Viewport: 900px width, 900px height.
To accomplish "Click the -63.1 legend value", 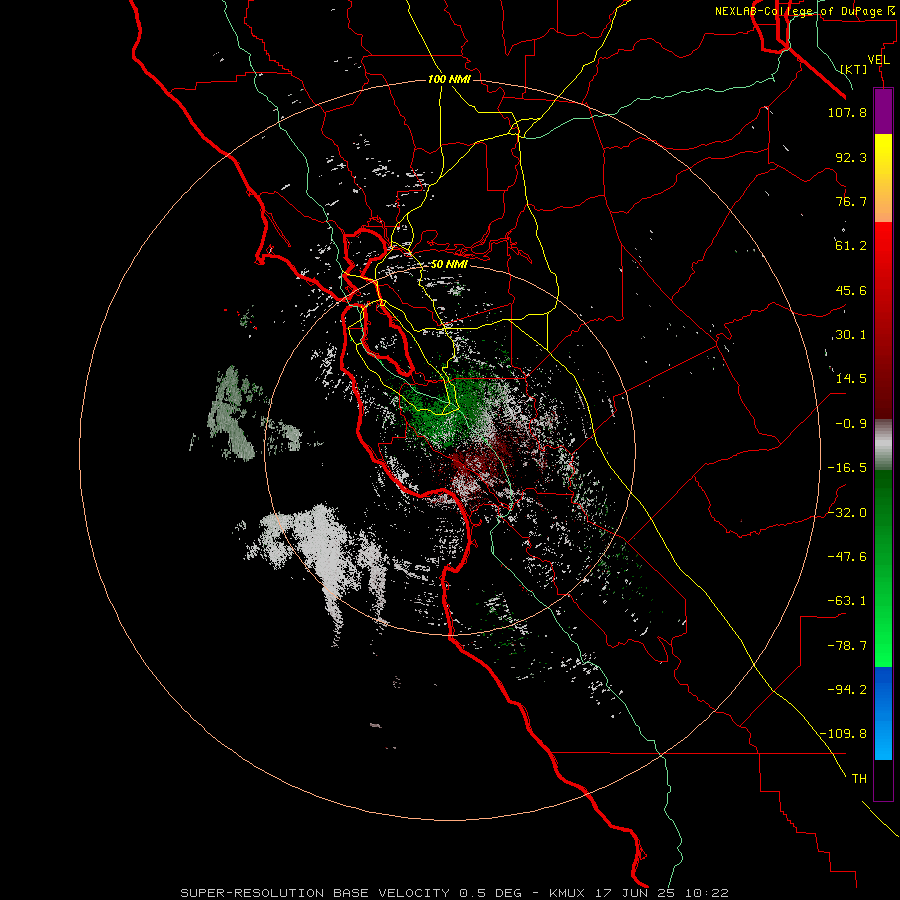I will tap(847, 601).
